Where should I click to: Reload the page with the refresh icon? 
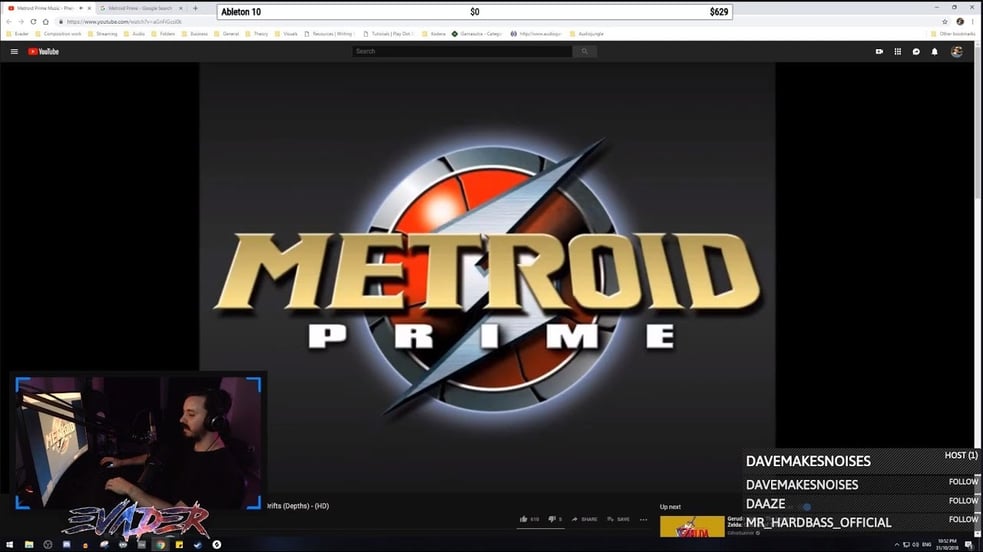[x=33, y=21]
